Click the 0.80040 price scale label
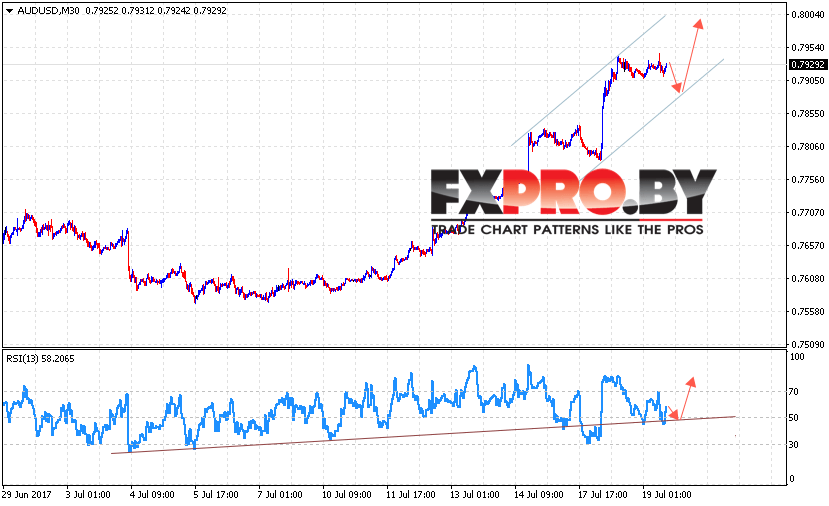The width and height of the screenshot is (829, 506). coord(808,15)
